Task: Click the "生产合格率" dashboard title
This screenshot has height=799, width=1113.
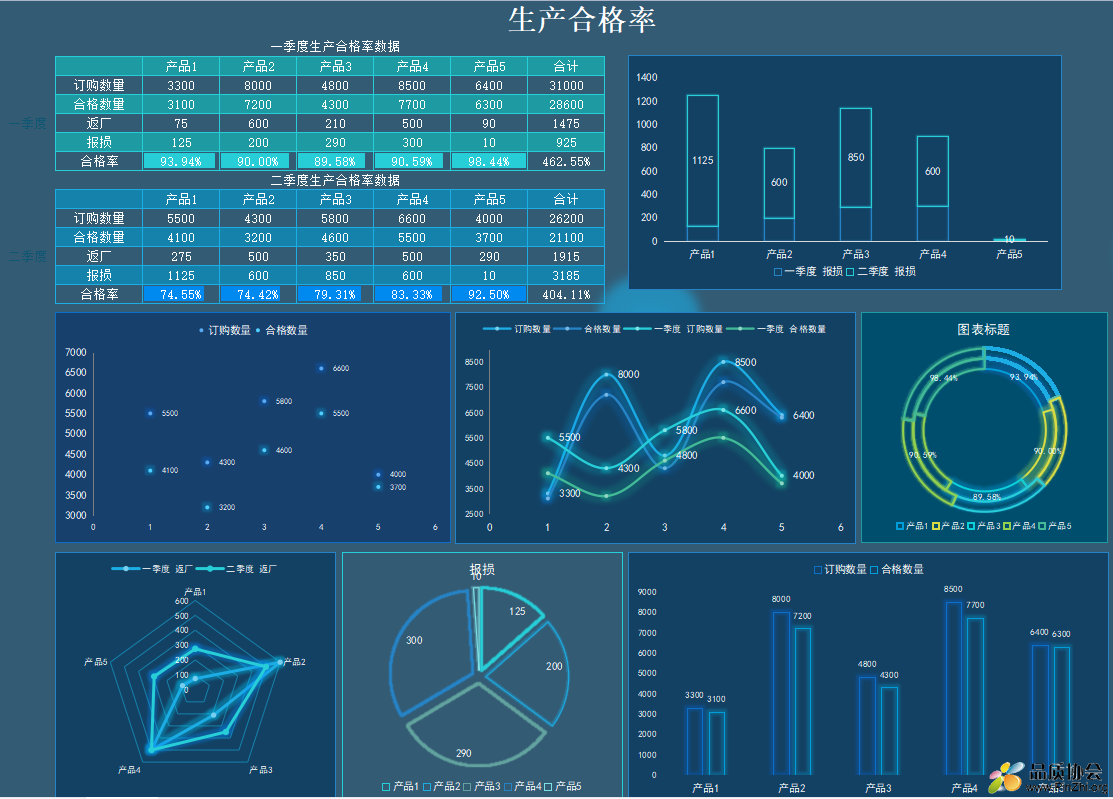Action: pyautogui.click(x=582, y=20)
